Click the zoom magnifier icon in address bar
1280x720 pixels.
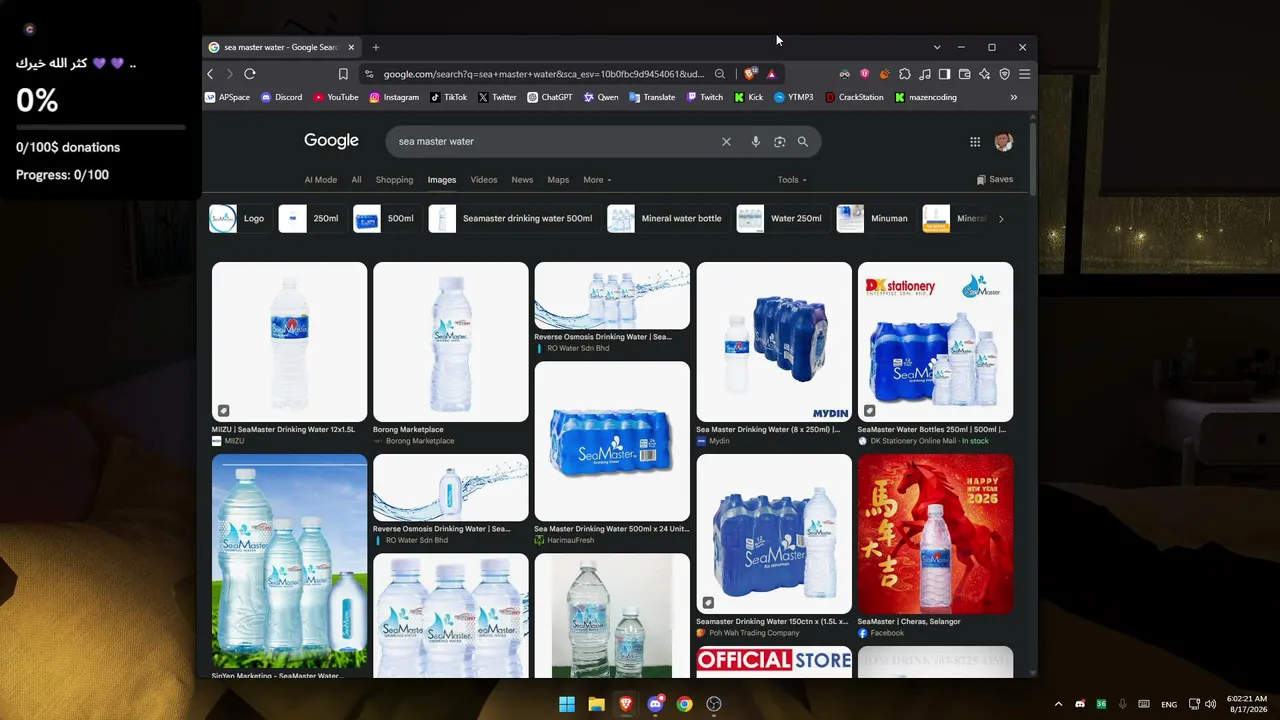719,74
